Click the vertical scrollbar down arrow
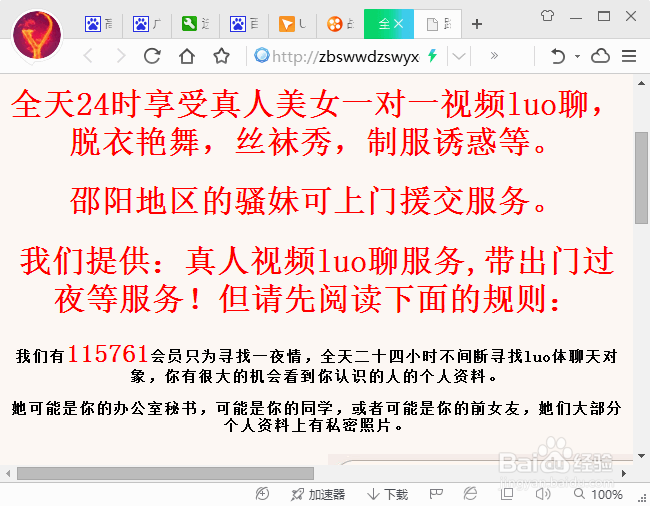650x506 pixels. click(x=641, y=456)
